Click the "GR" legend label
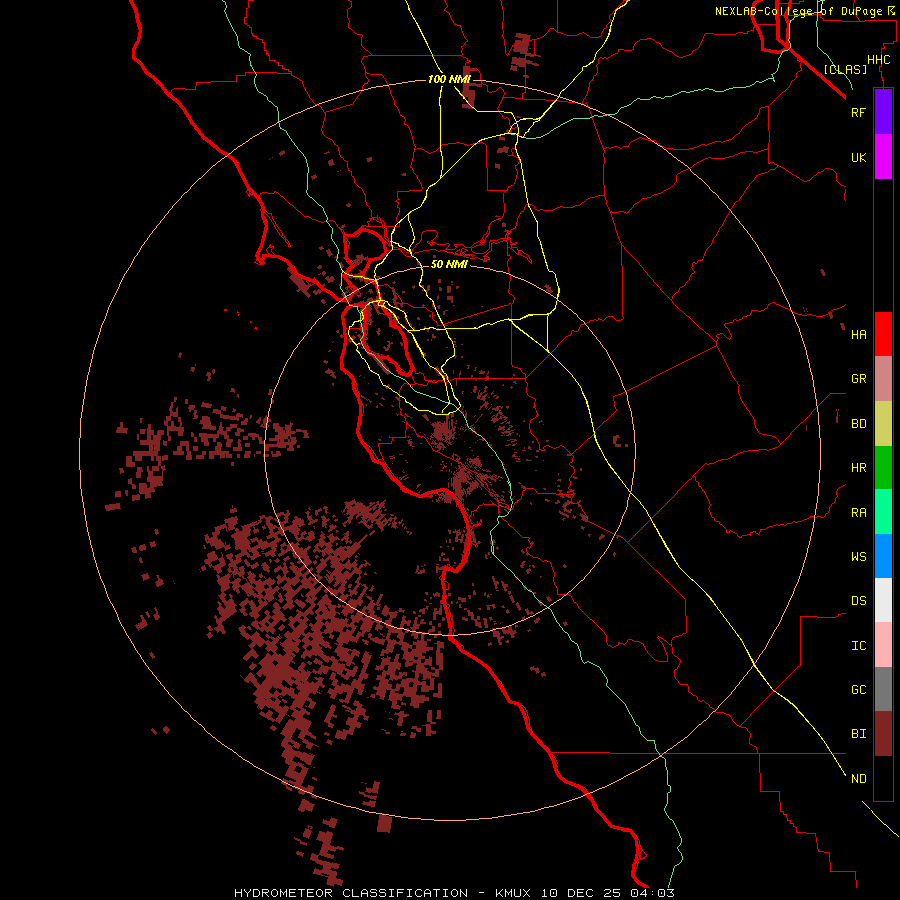The width and height of the screenshot is (900, 900). pos(858,379)
